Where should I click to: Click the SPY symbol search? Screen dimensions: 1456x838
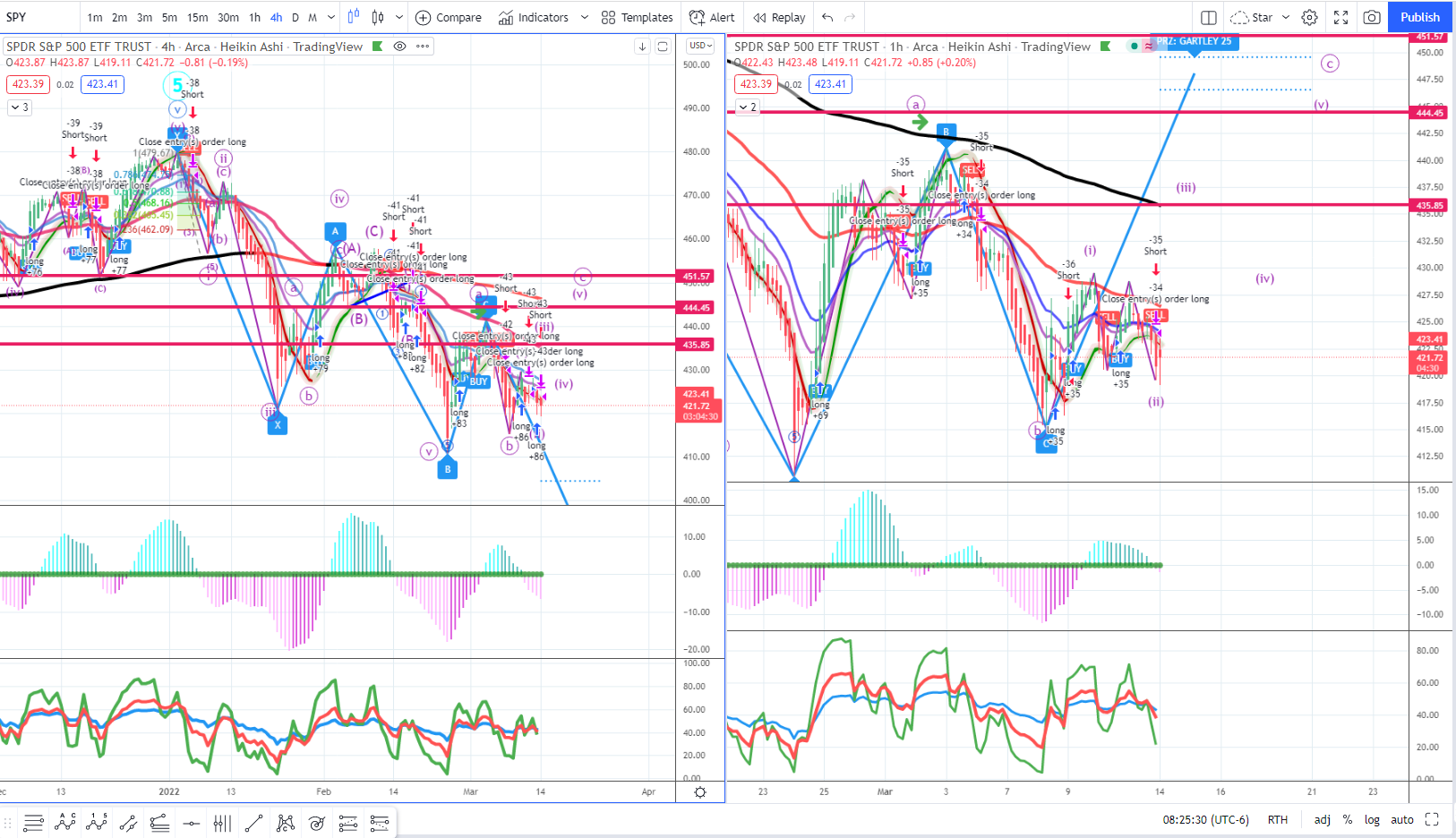pos(16,17)
